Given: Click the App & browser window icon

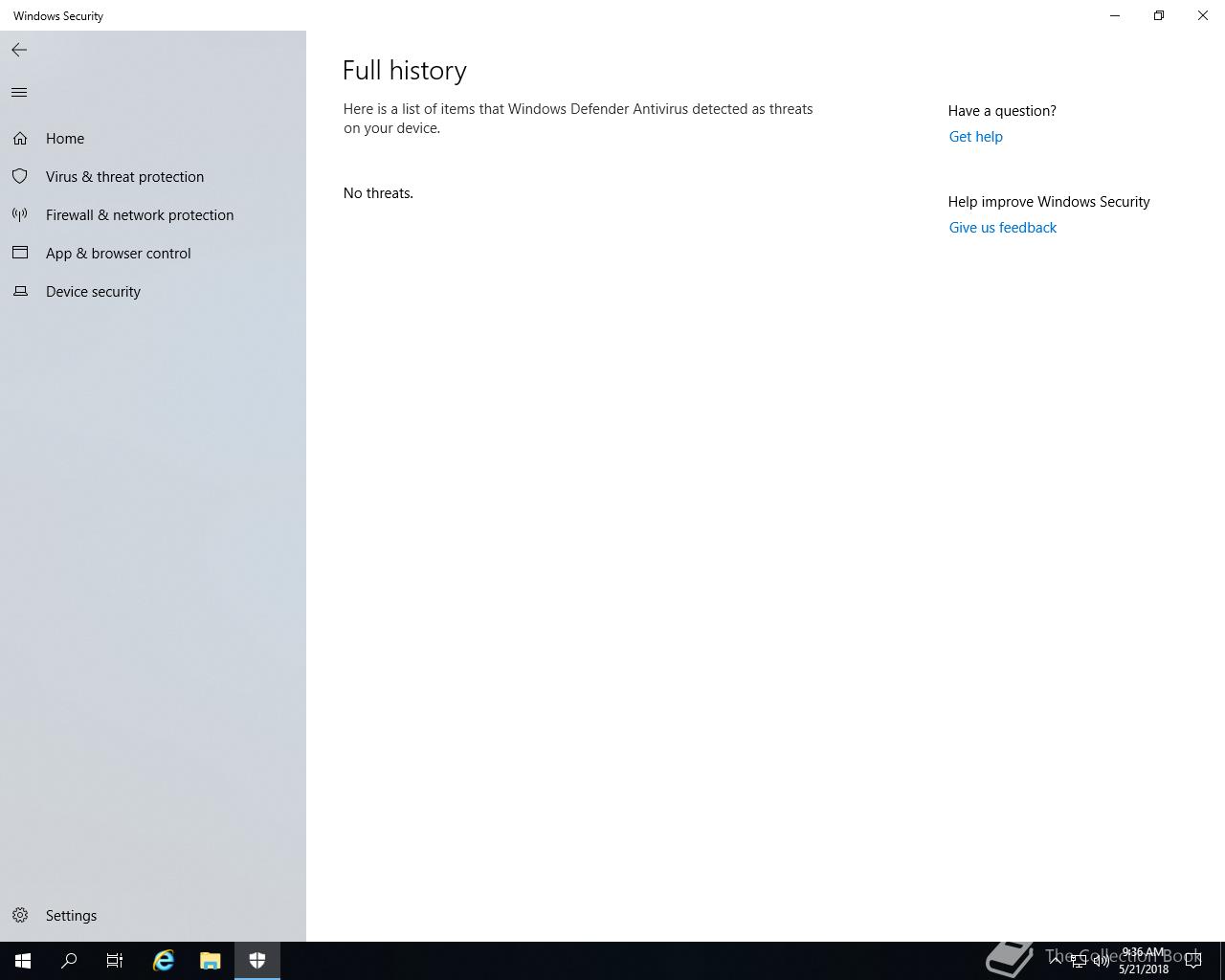Looking at the screenshot, I should [x=20, y=253].
